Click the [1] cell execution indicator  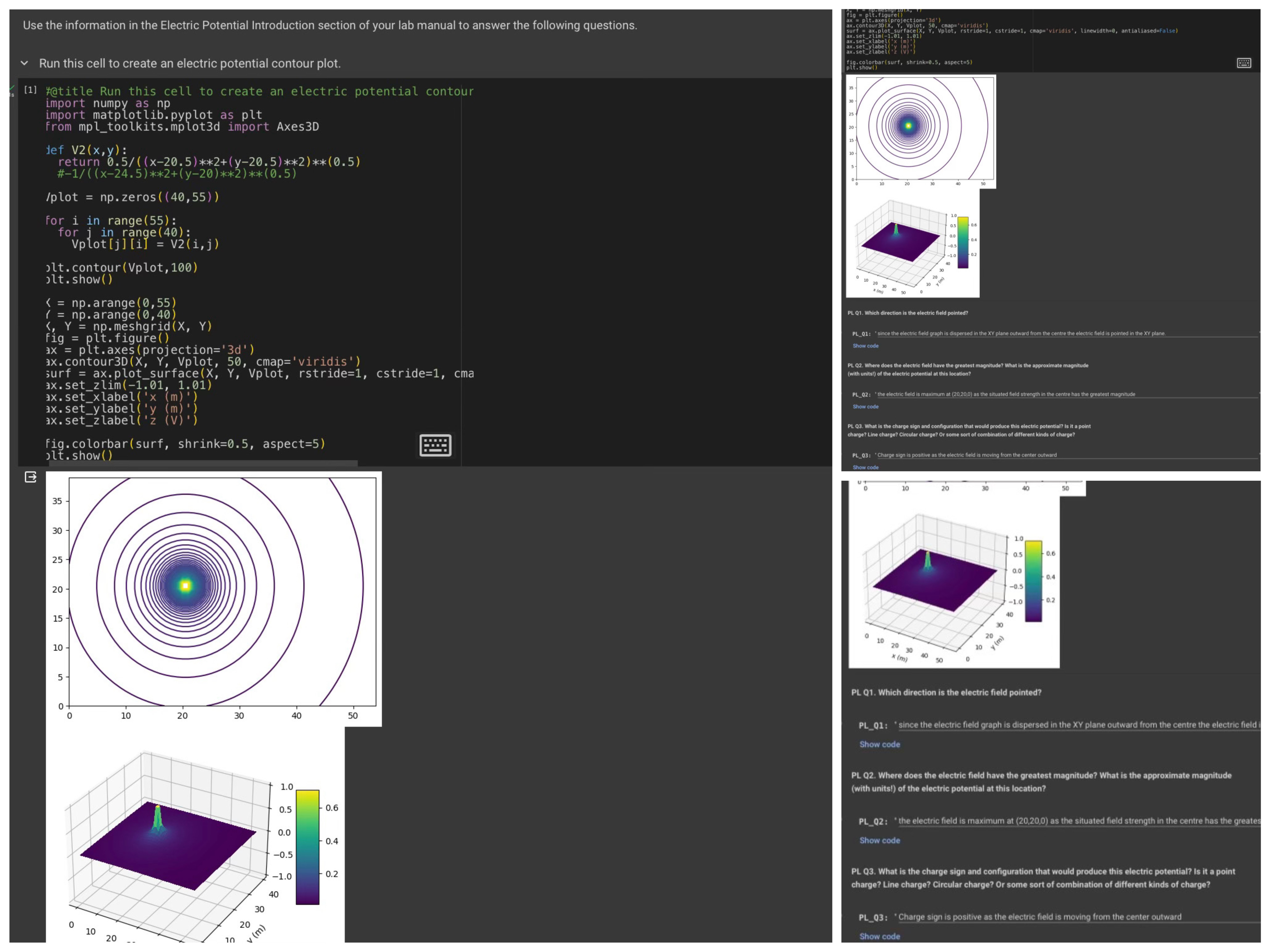point(30,89)
